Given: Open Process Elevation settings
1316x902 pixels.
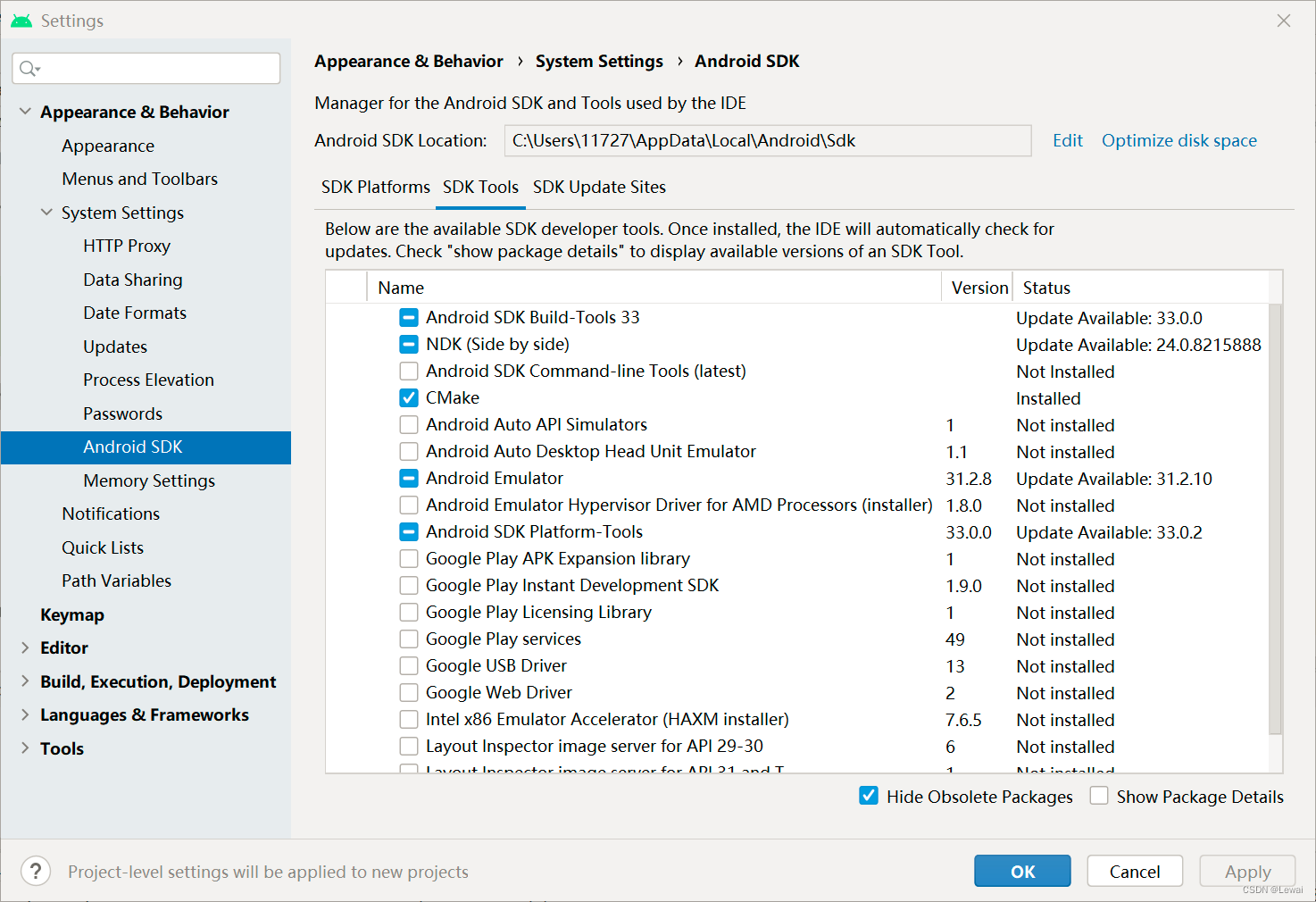Looking at the screenshot, I should click(x=148, y=380).
